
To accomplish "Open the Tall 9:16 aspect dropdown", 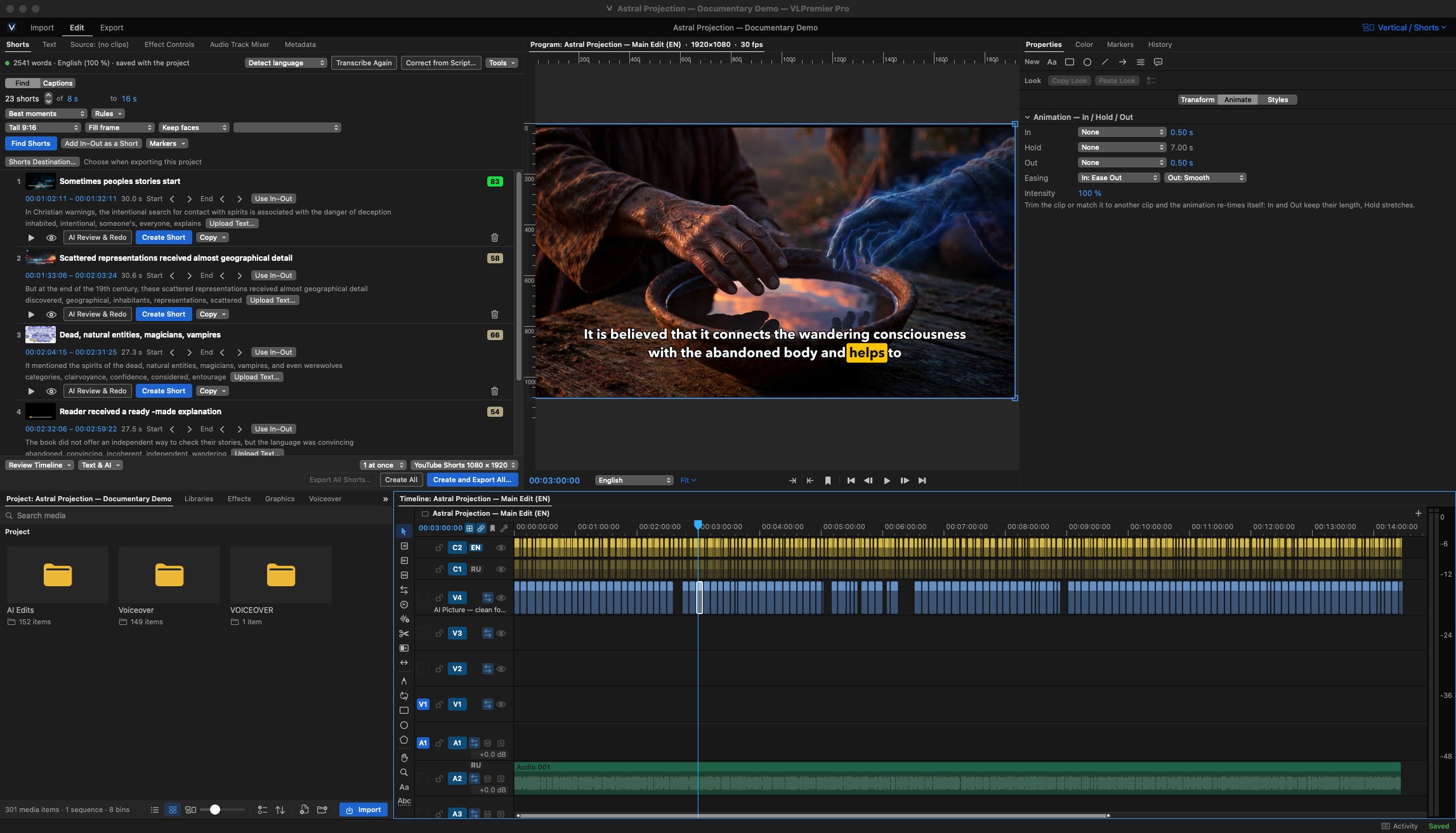I will coord(43,128).
